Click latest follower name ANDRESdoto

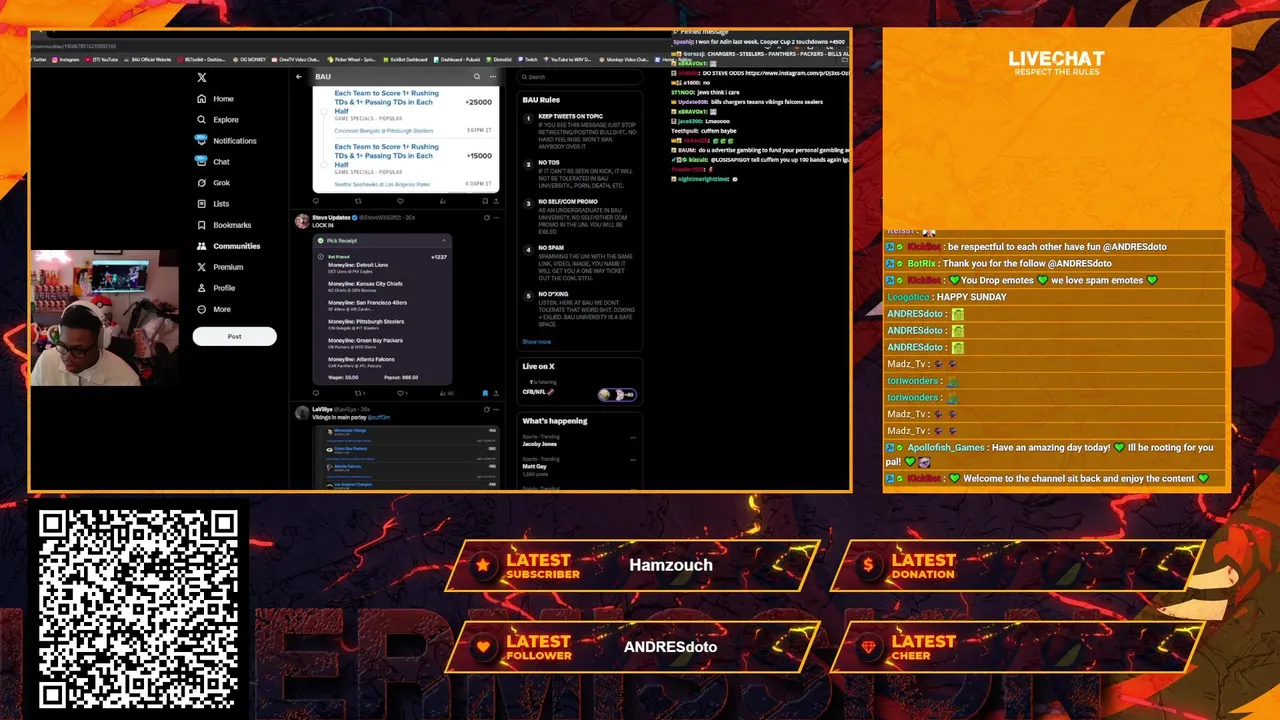[670, 647]
